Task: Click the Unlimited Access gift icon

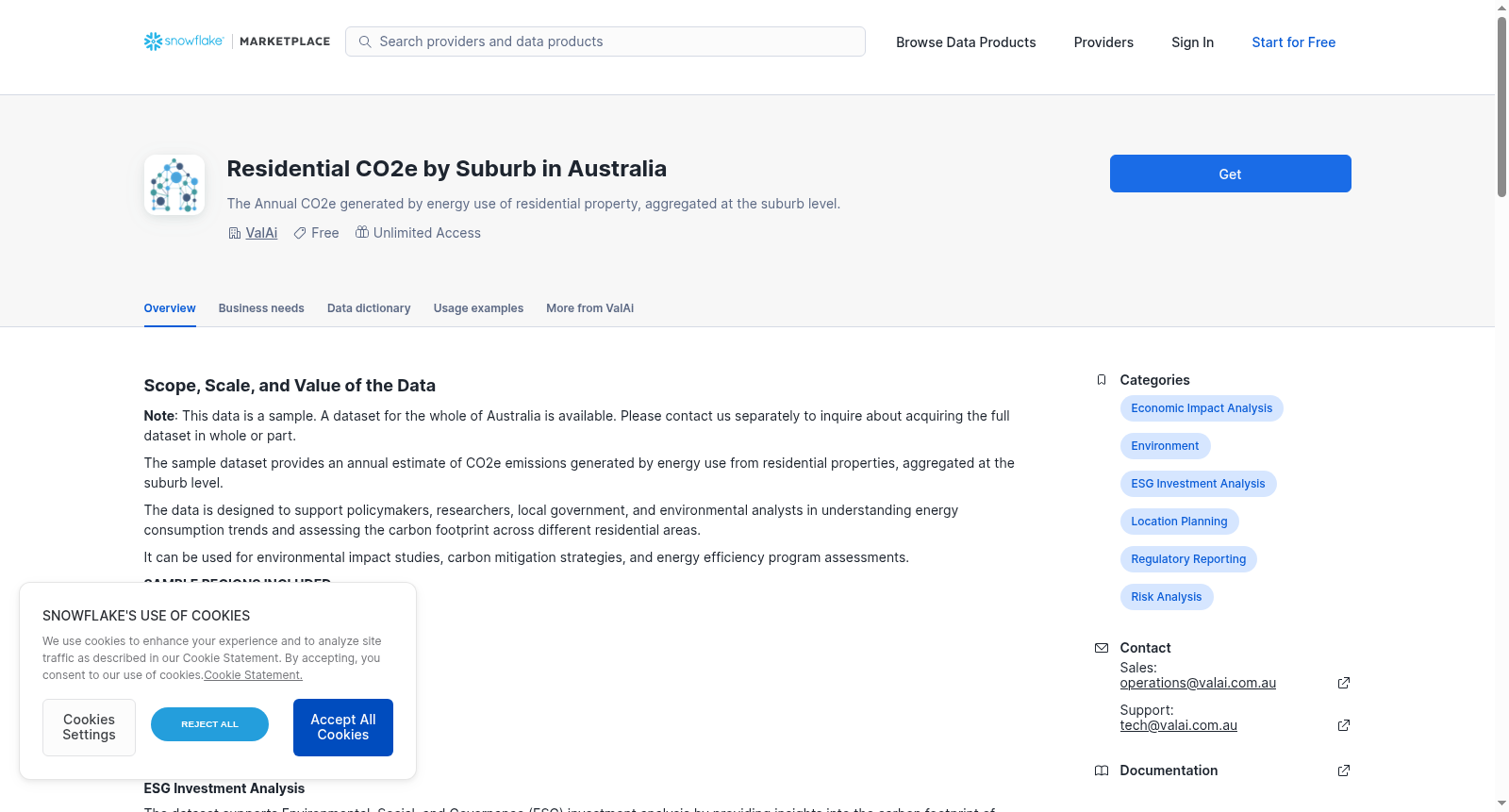Action: 362,232
